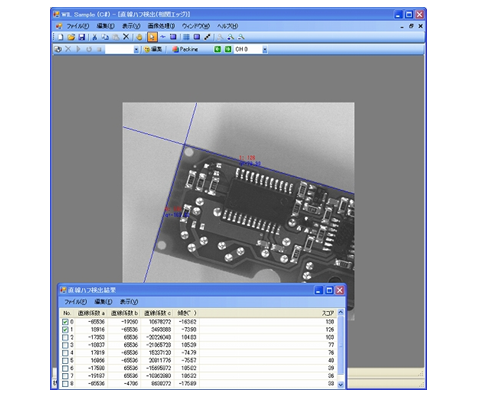Open a file with the folder icon
Screen dimensions: 477x398
tap(71, 37)
